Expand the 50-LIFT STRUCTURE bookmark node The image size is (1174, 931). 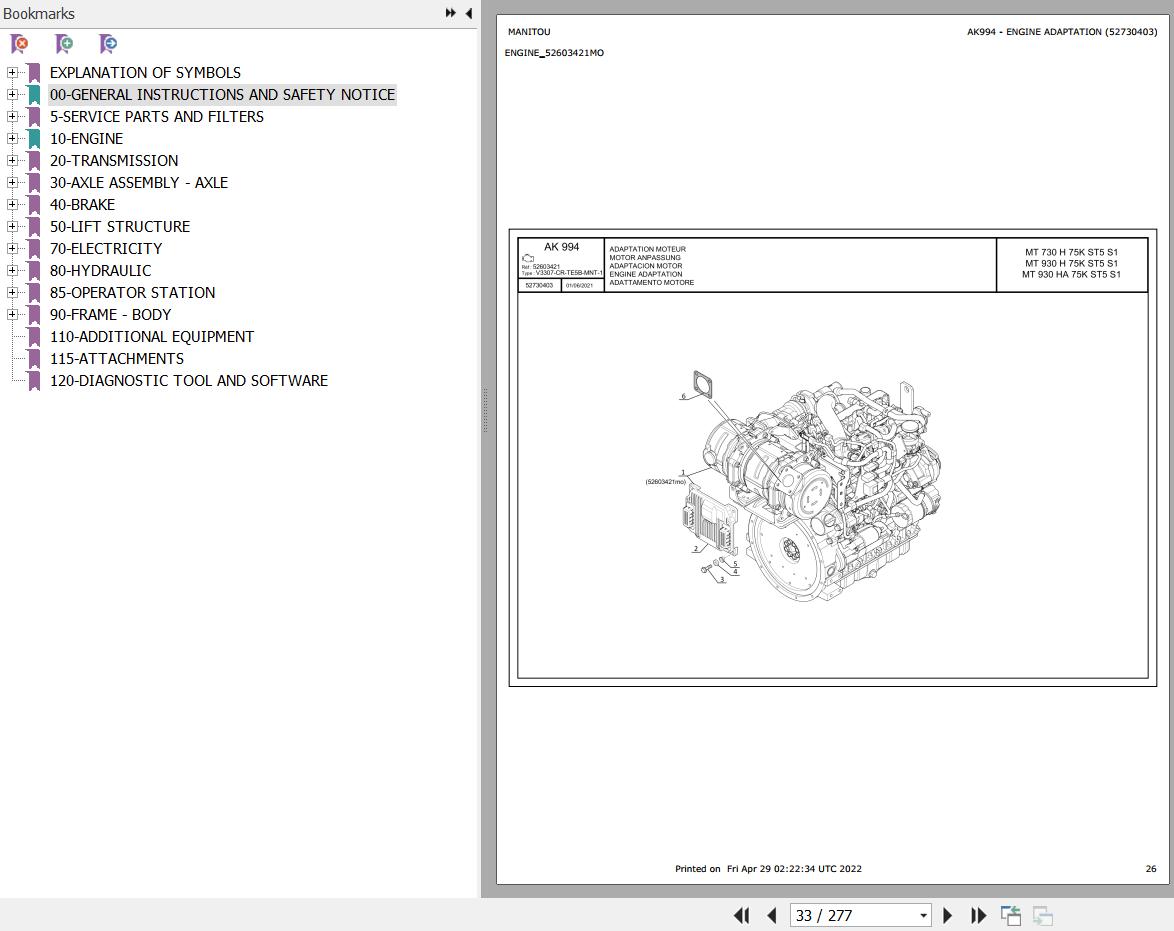(12, 226)
